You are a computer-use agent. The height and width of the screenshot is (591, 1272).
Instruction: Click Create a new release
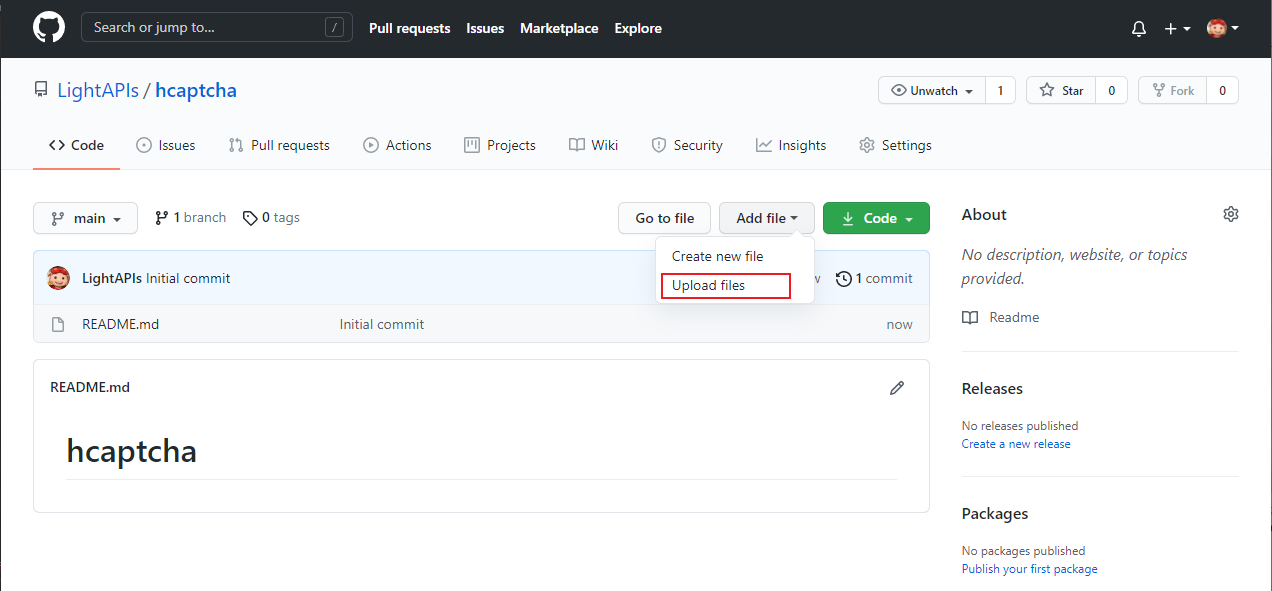pyautogui.click(x=1016, y=444)
